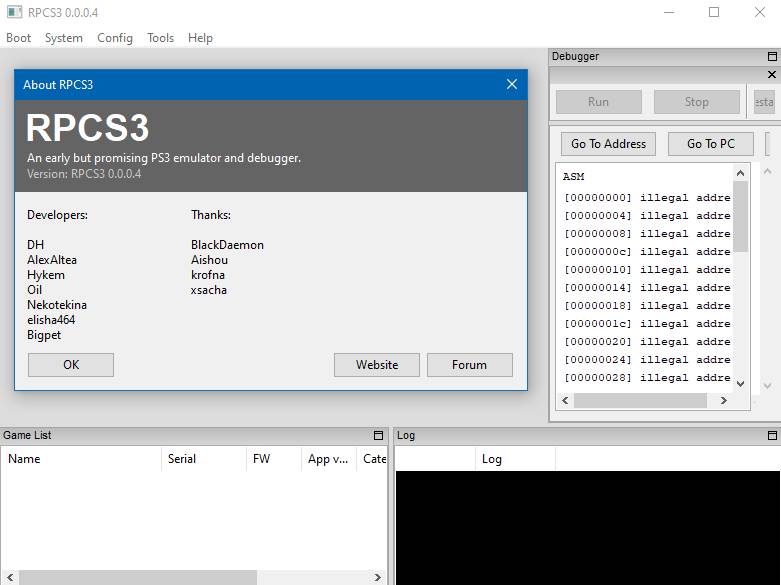Viewport: 781px width, 585px height.
Task: Select ASM row [00000008] illegal address
Action: [x=647, y=234]
